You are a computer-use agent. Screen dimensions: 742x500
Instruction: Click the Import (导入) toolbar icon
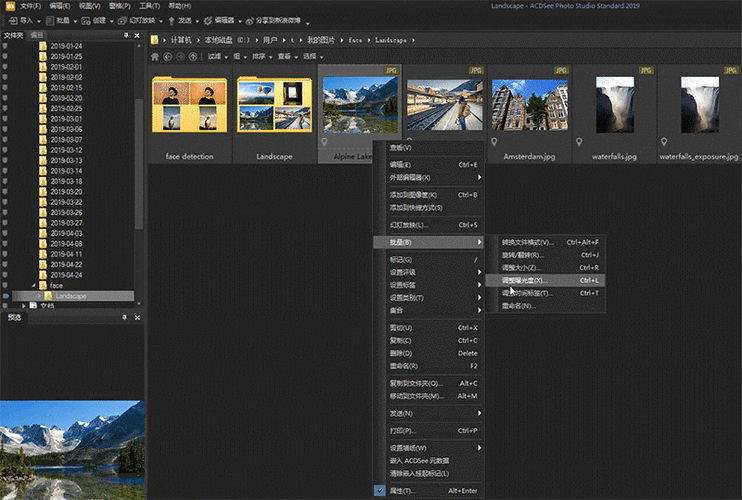[13, 21]
